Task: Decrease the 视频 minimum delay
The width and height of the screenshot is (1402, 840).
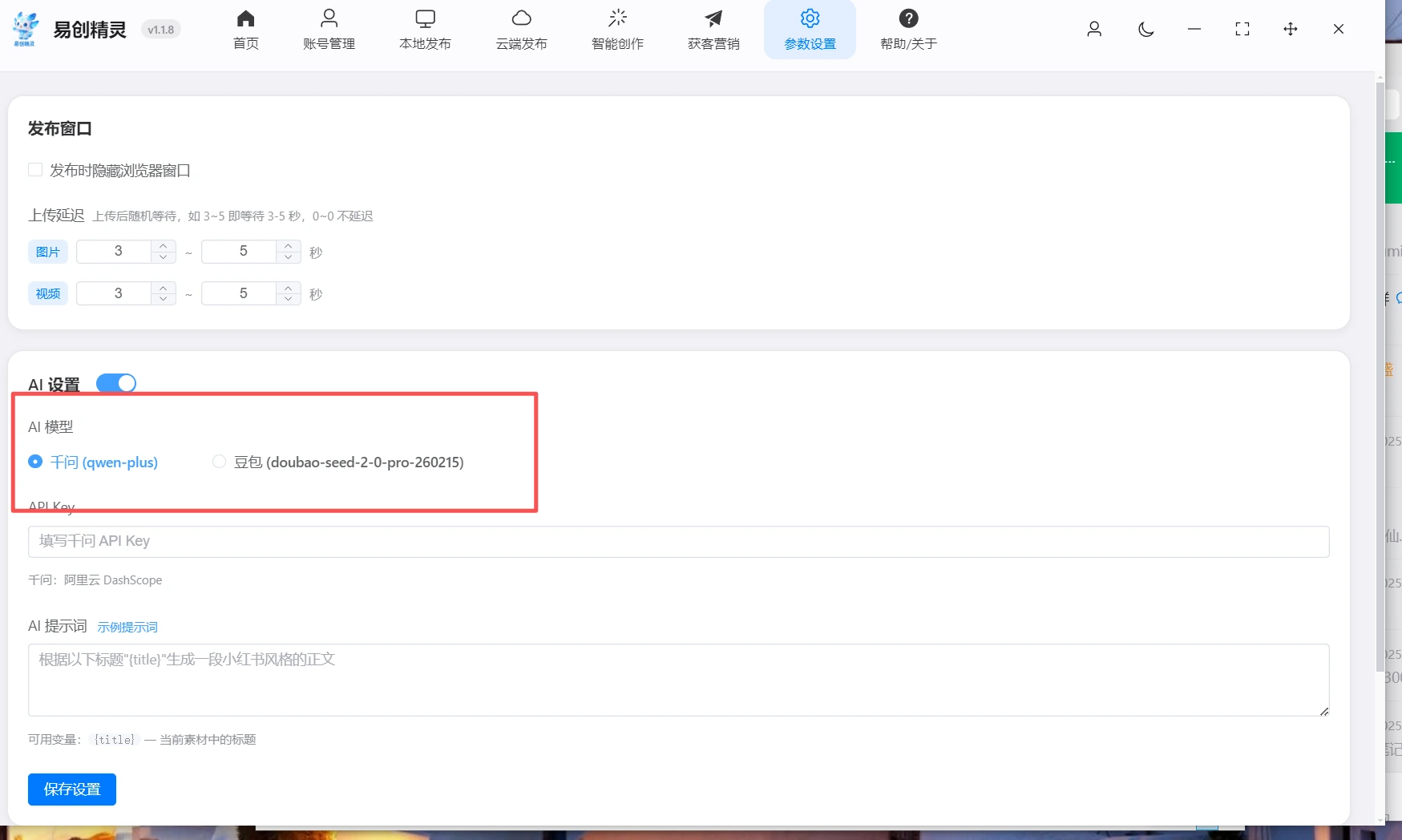Action: point(164,299)
